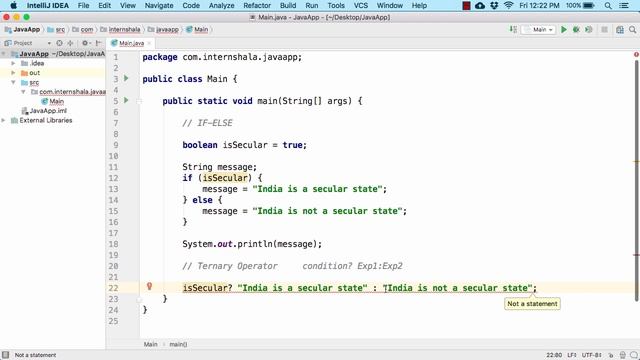Select Main class in project tree
This screenshot has height=360, width=640.
click(53, 101)
